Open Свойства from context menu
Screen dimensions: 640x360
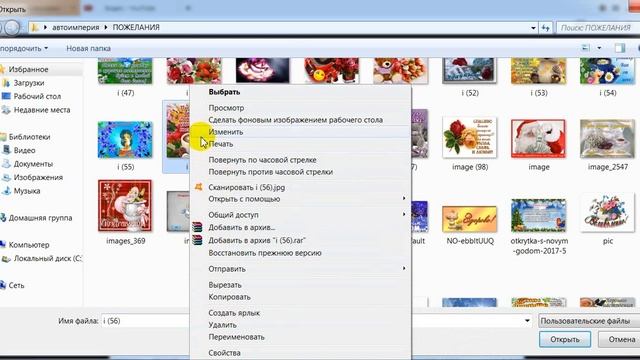(x=224, y=353)
